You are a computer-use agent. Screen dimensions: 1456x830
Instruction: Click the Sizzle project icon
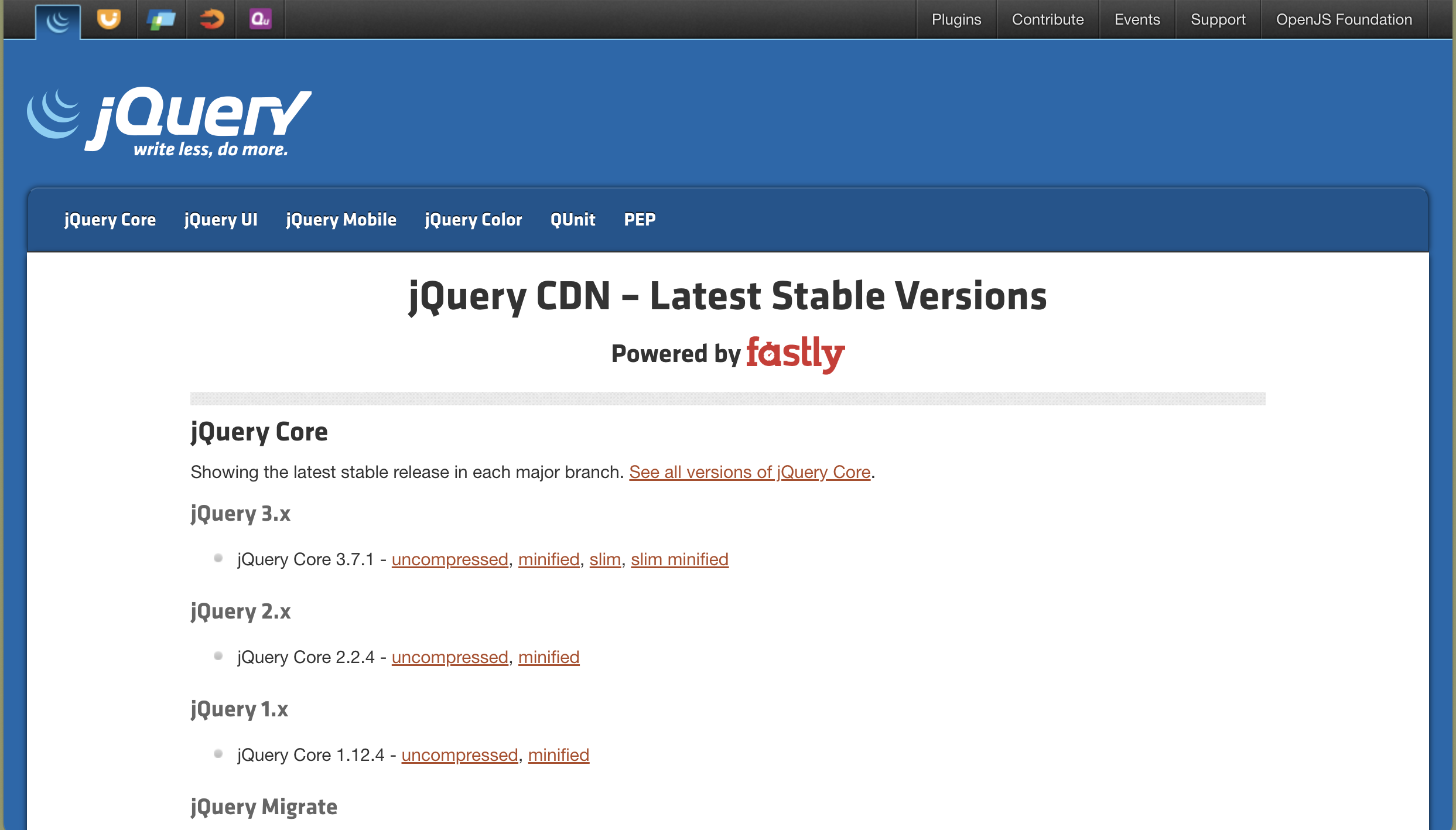click(211, 19)
